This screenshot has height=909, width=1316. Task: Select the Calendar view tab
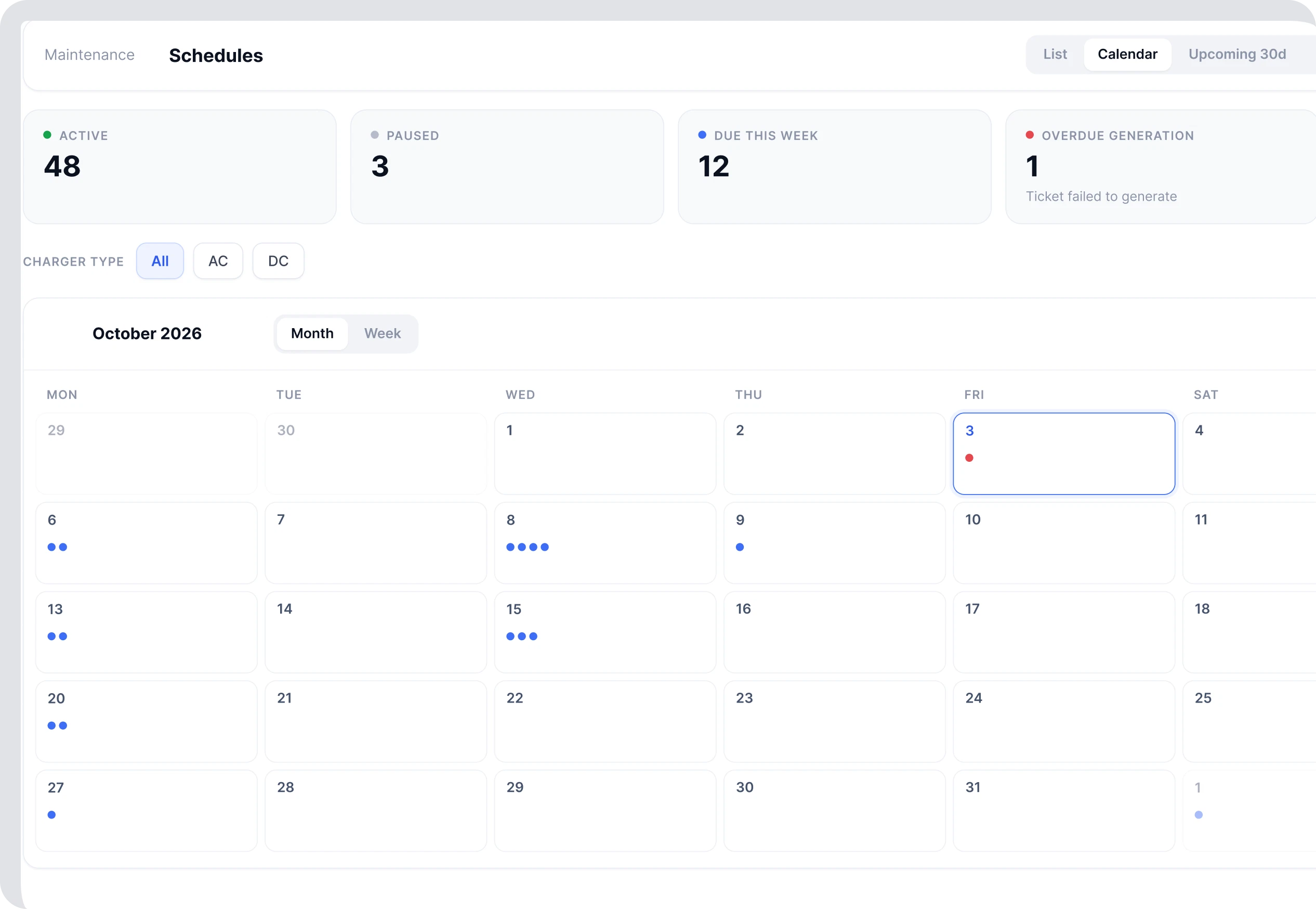1127,54
